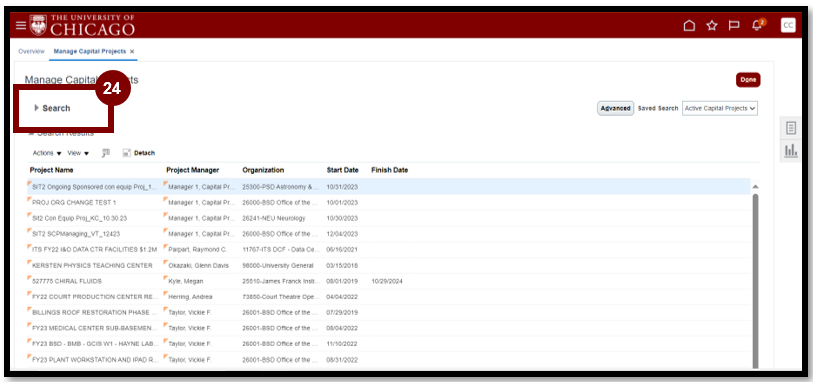Click organization 26241-NEU Neurology
813x382 pixels.
pyautogui.click(x=274, y=218)
